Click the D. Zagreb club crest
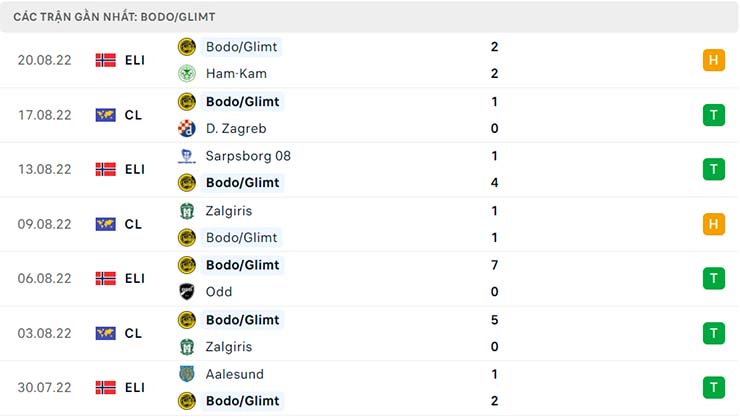740x418 pixels. 186,128
